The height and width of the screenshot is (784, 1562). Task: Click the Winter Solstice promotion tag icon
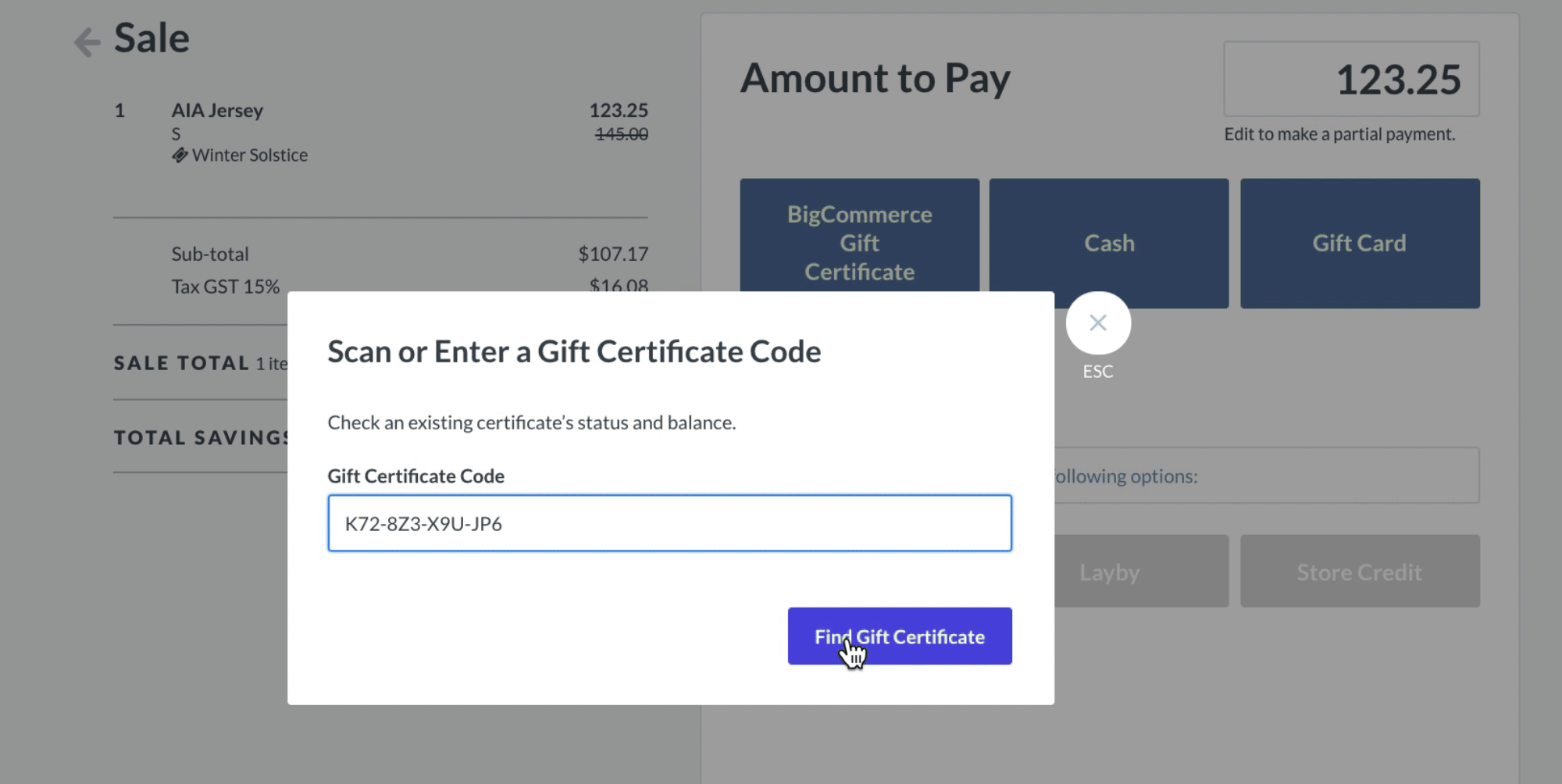(x=180, y=155)
